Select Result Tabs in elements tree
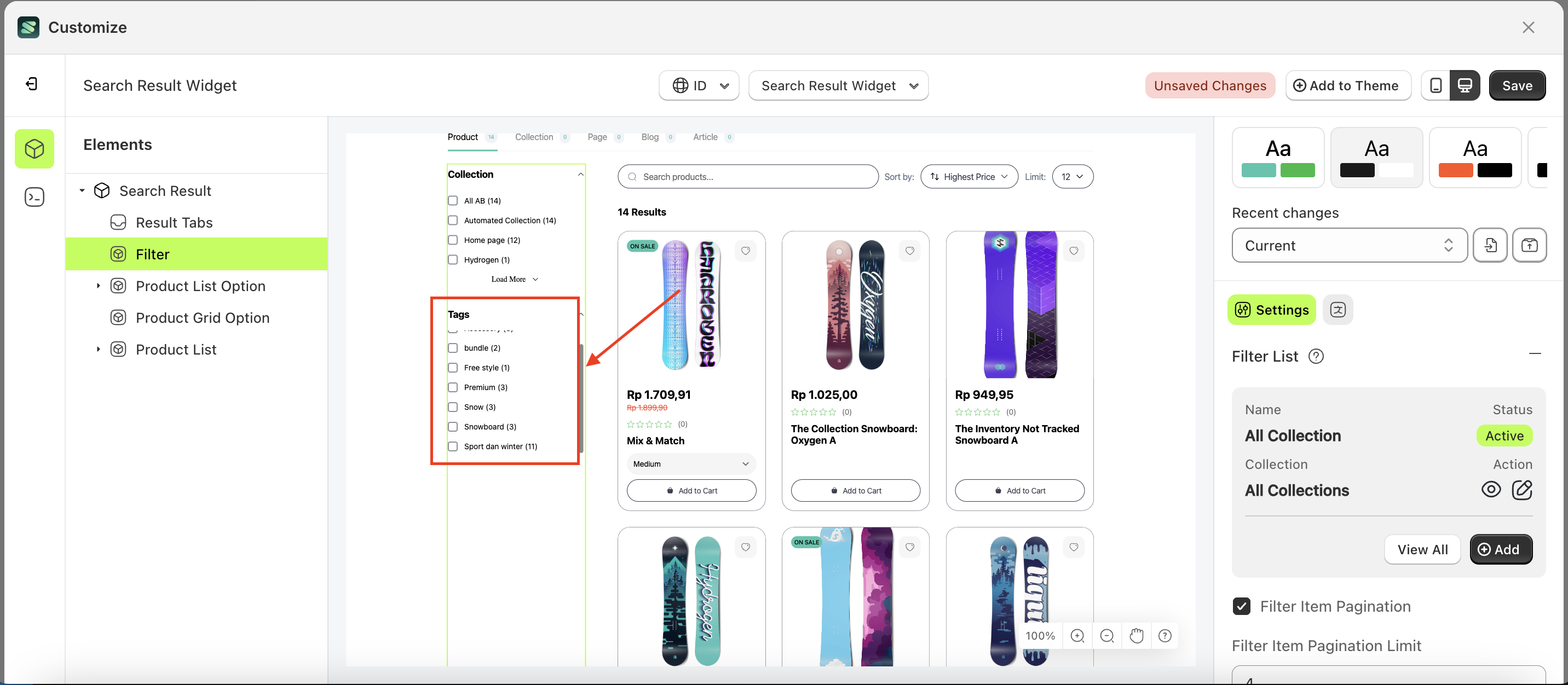The image size is (1568, 685). (x=174, y=223)
